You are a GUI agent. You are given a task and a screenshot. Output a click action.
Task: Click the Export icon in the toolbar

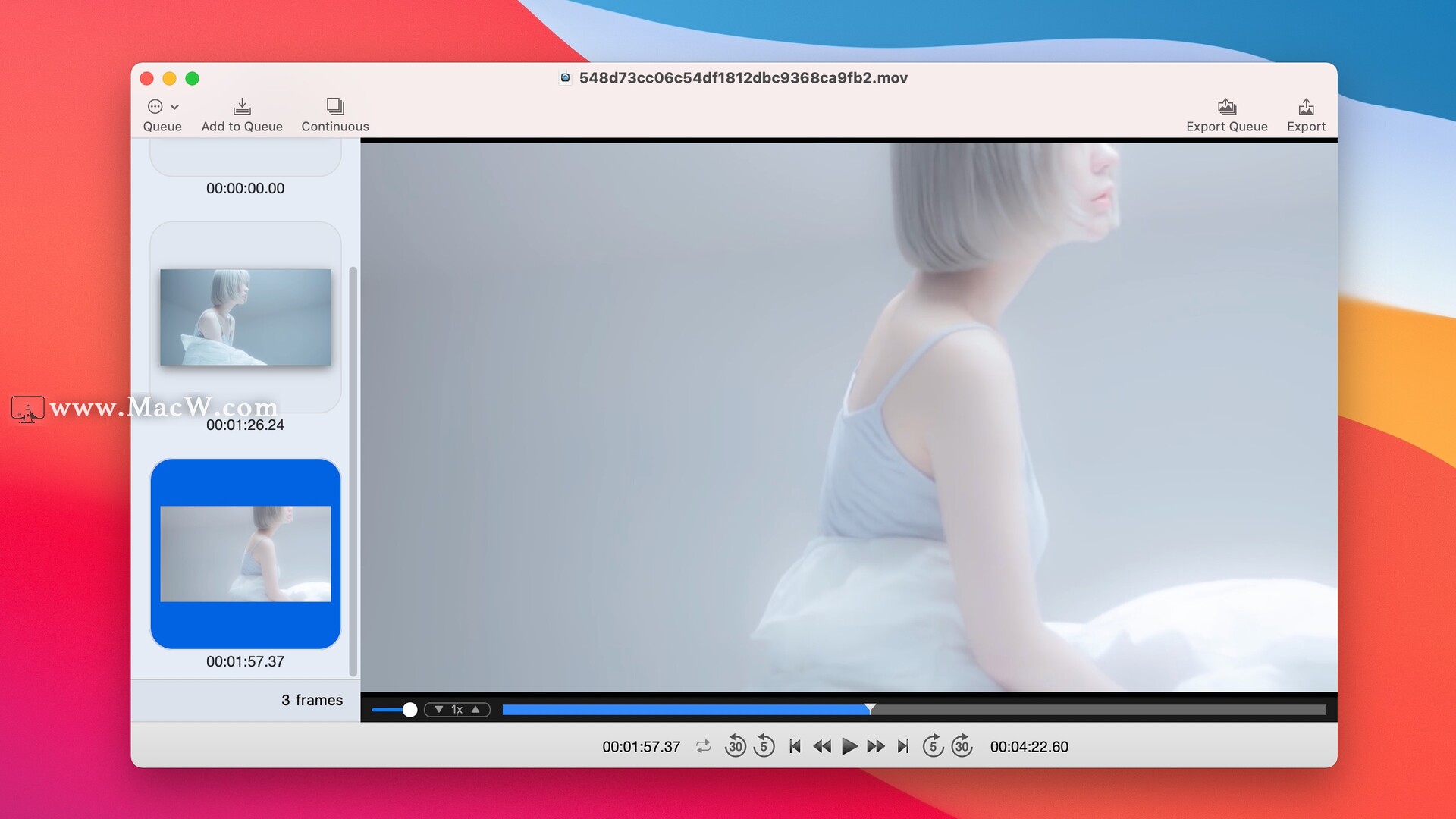coord(1305,107)
